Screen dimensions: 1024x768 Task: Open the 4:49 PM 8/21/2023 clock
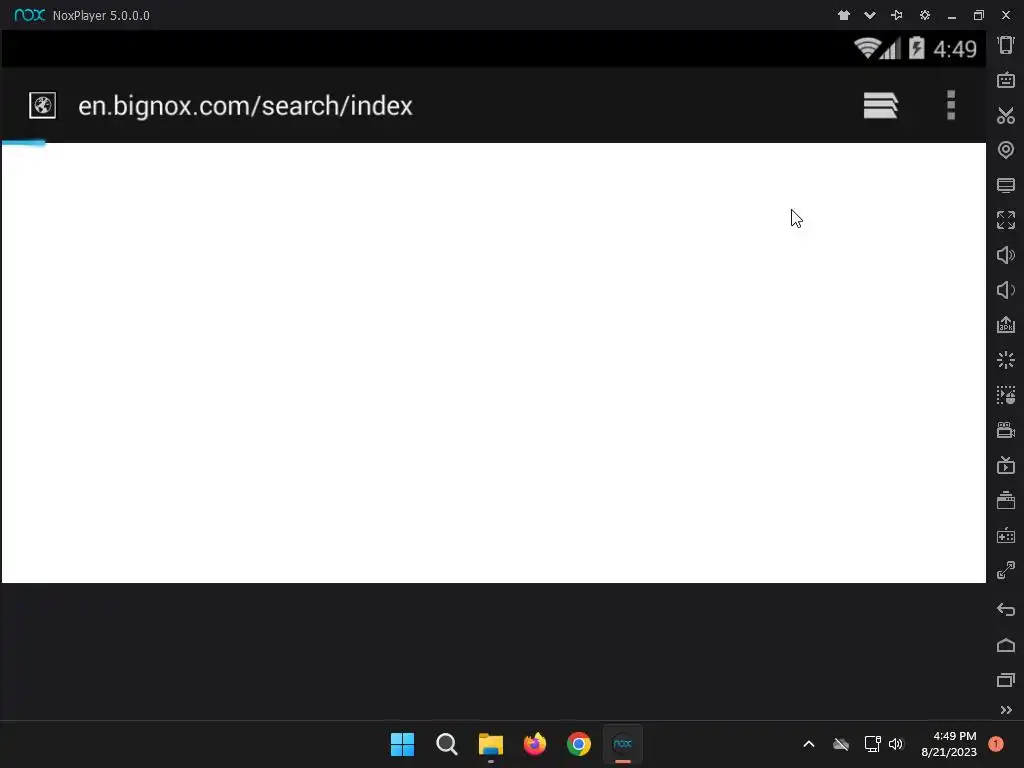pos(949,744)
